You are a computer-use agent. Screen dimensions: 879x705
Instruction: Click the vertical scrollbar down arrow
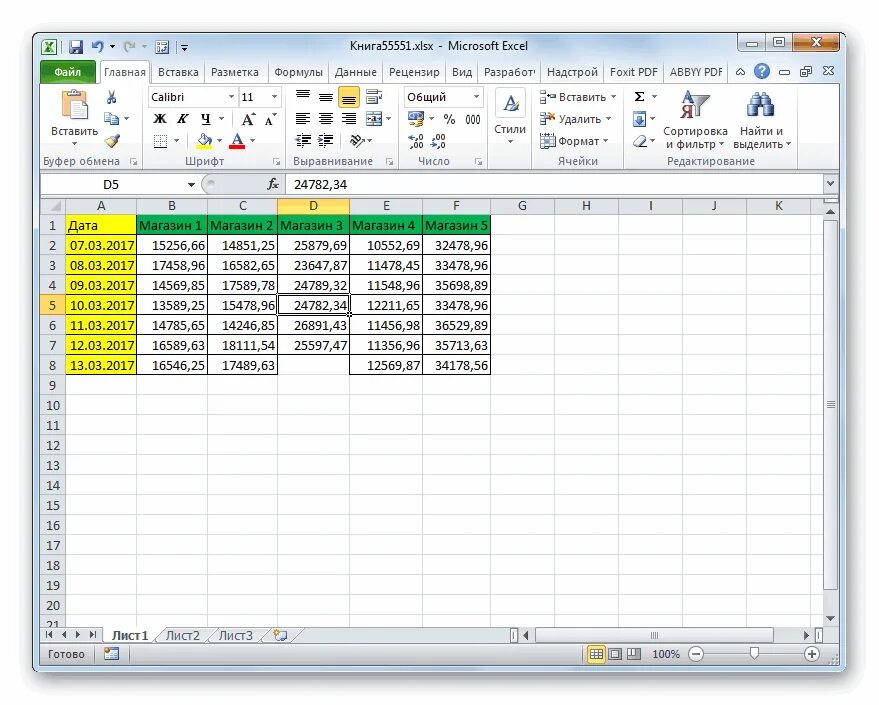(x=830, y=619)
